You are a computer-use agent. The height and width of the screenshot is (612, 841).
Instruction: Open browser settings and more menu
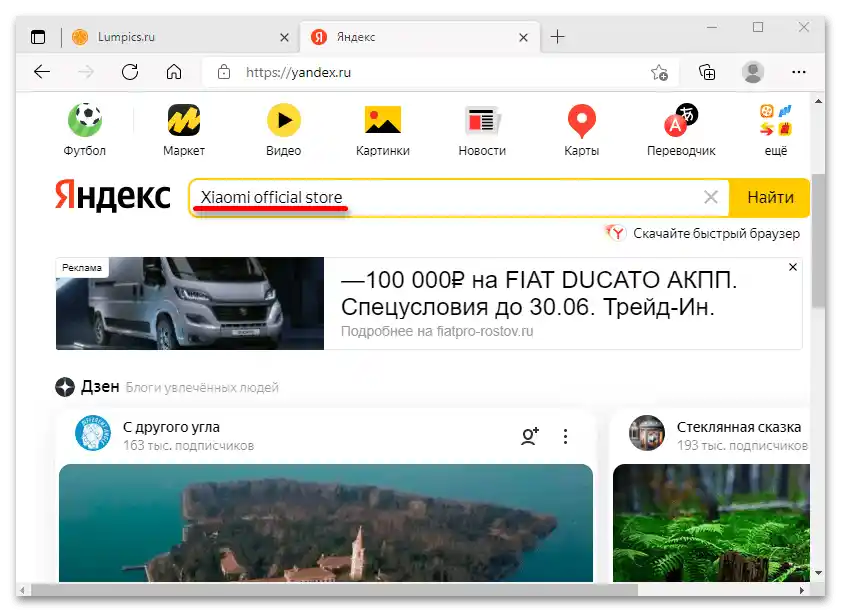799,72
